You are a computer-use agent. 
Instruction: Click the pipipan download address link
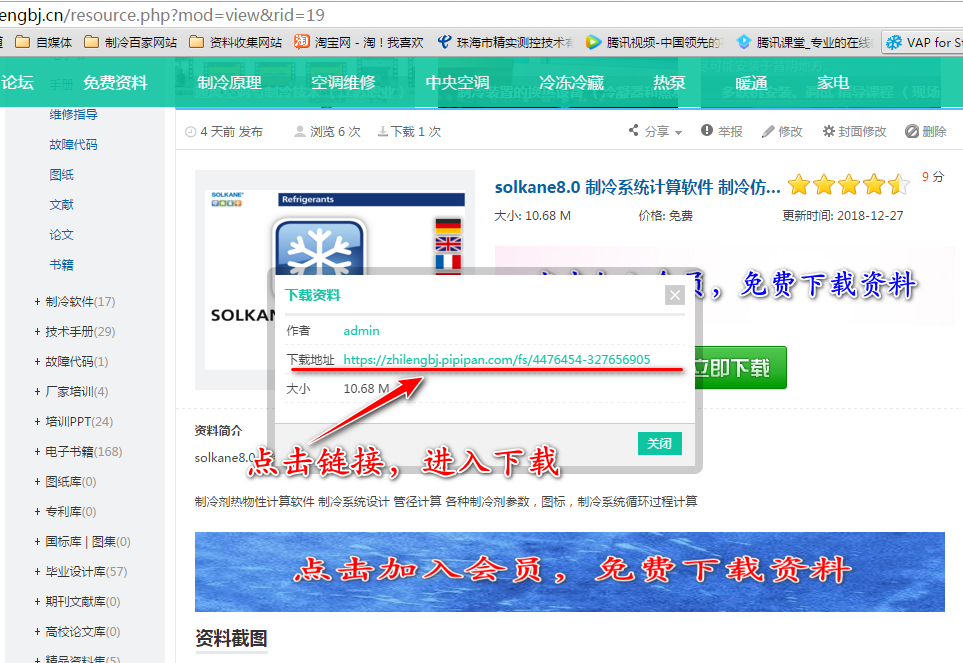(496, 360)
